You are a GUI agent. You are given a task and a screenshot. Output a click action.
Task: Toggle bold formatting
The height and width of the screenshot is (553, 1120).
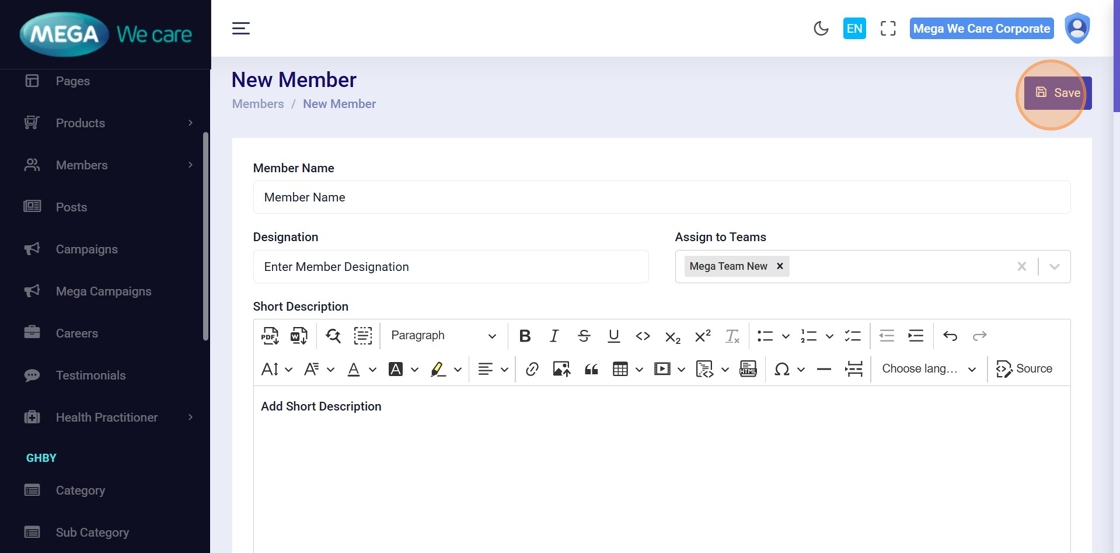524,336
